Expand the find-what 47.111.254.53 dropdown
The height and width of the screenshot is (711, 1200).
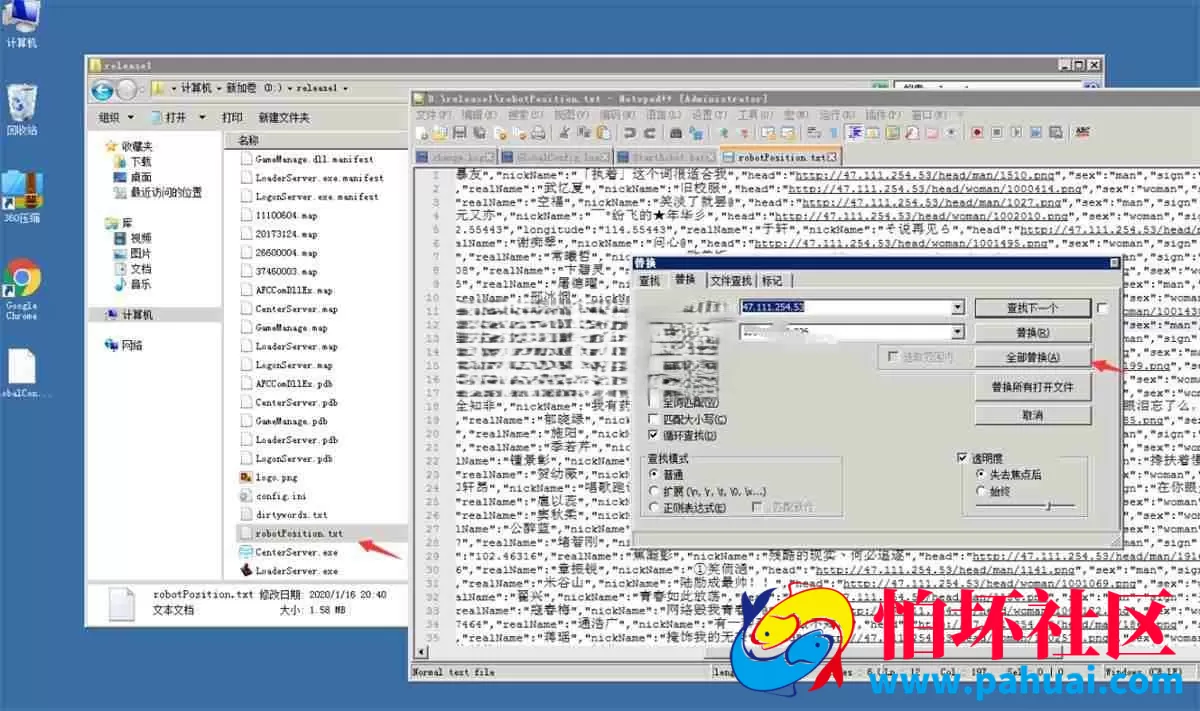point(958,307)
